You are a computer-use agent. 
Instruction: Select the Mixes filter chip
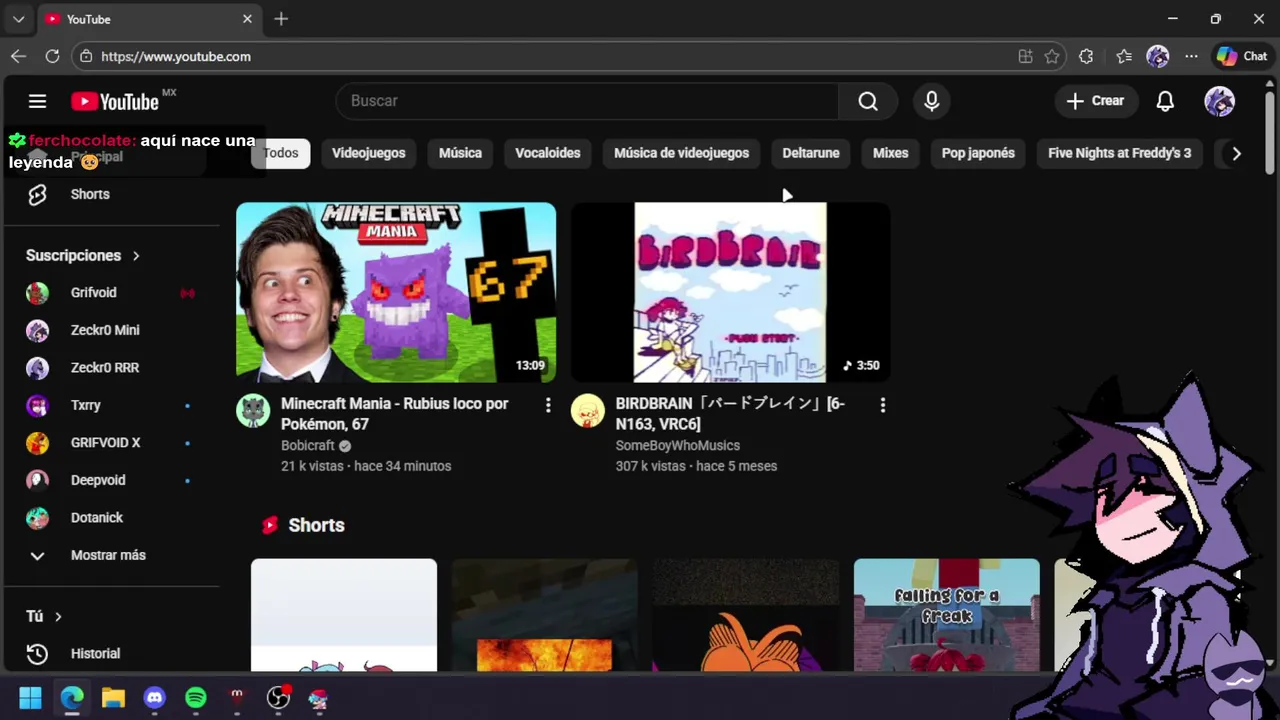(890, 153)
